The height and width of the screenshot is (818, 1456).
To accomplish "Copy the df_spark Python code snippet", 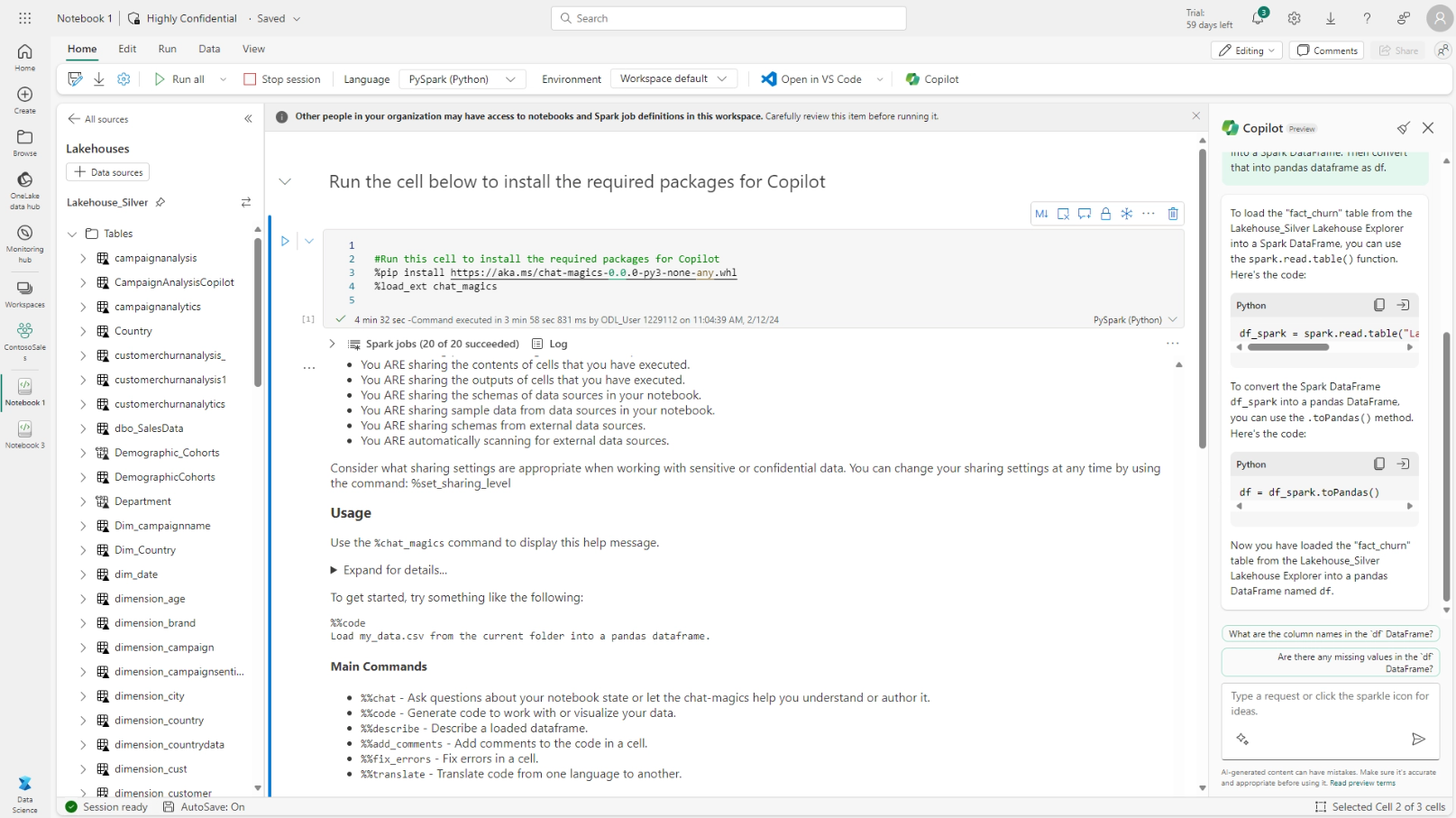I will 1378,305.
